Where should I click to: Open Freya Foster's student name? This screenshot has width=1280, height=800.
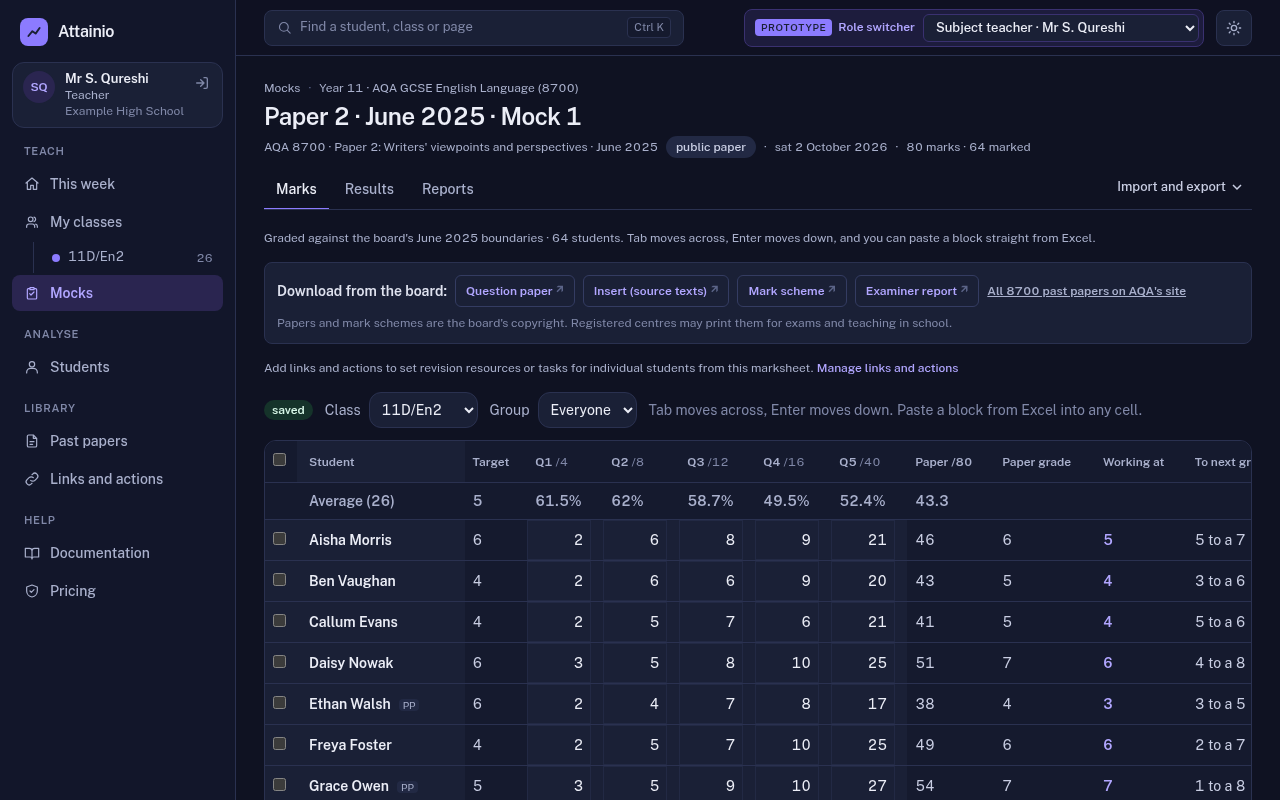(x=350, y=745)
